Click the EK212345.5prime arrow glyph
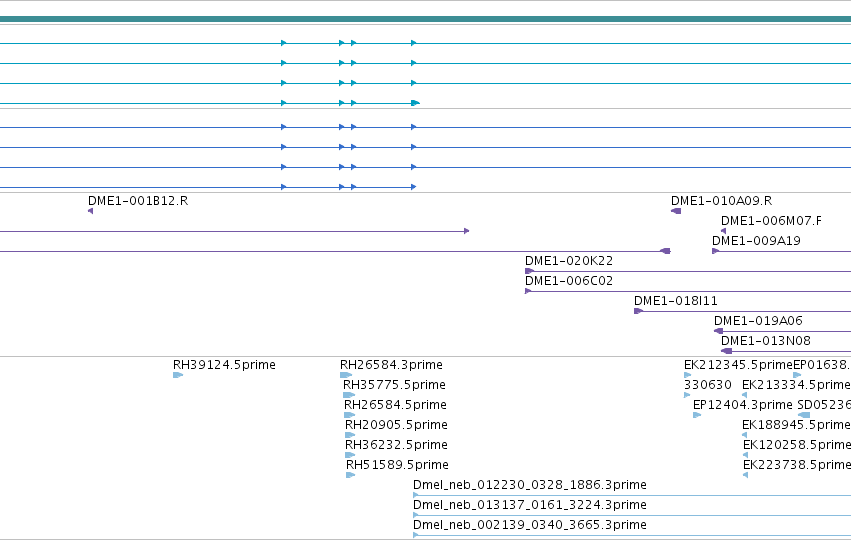The width and height of the screenshot is (851, 540). (x=688, y=375)
